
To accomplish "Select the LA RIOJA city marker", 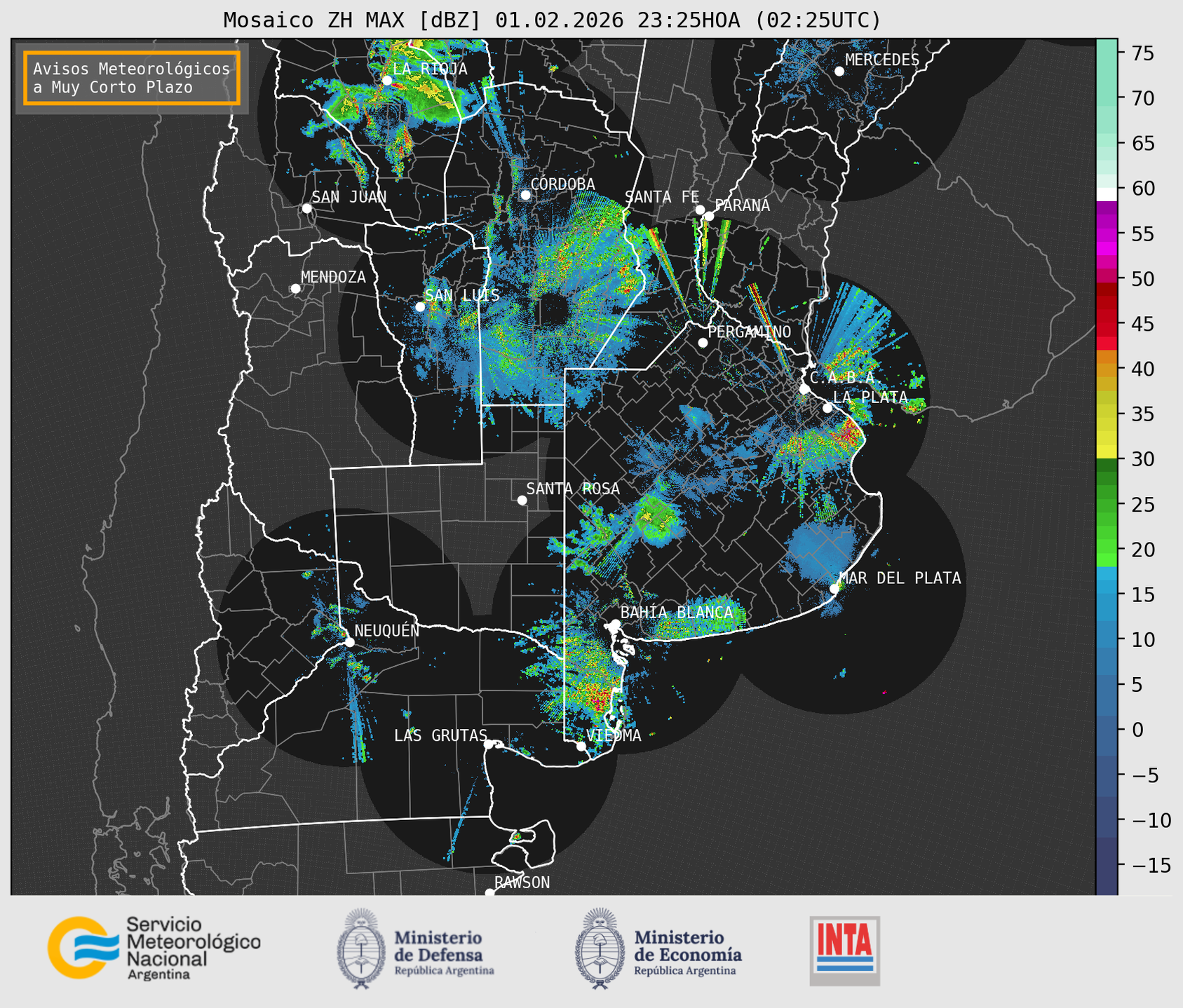I will click(x=386, y=80).
